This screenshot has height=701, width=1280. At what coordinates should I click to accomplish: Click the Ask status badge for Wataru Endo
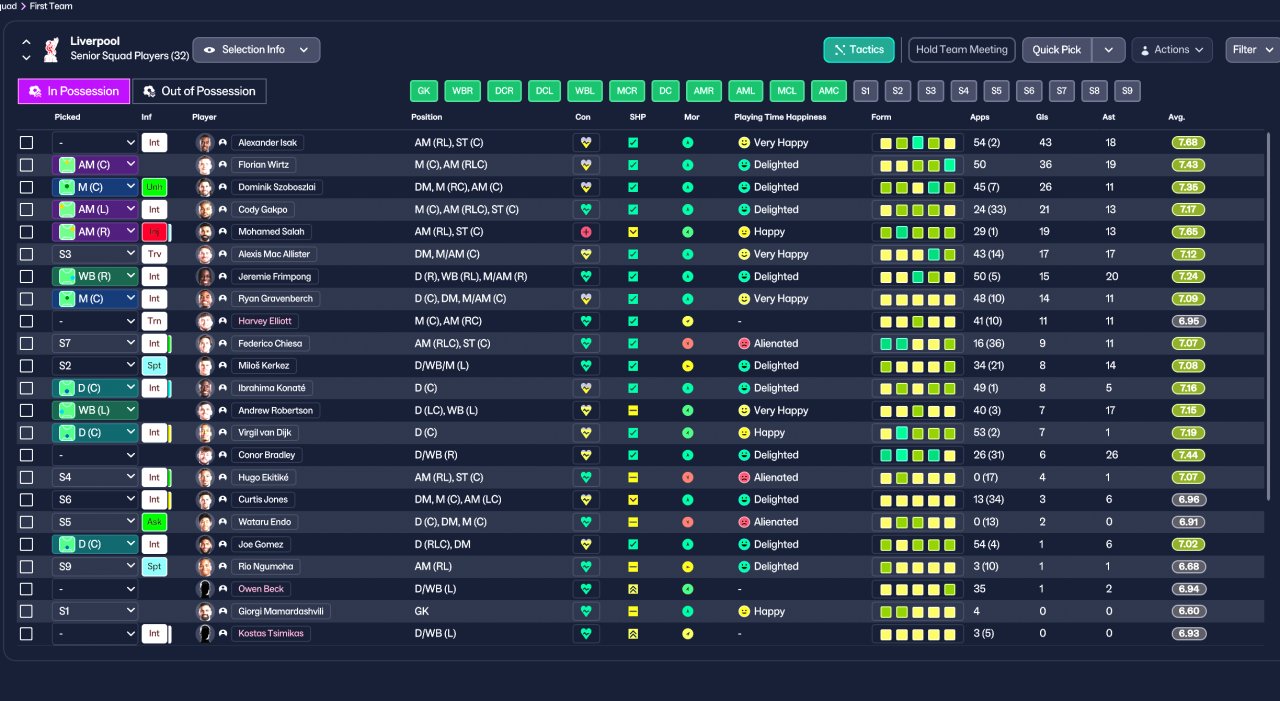coord(154,522)
